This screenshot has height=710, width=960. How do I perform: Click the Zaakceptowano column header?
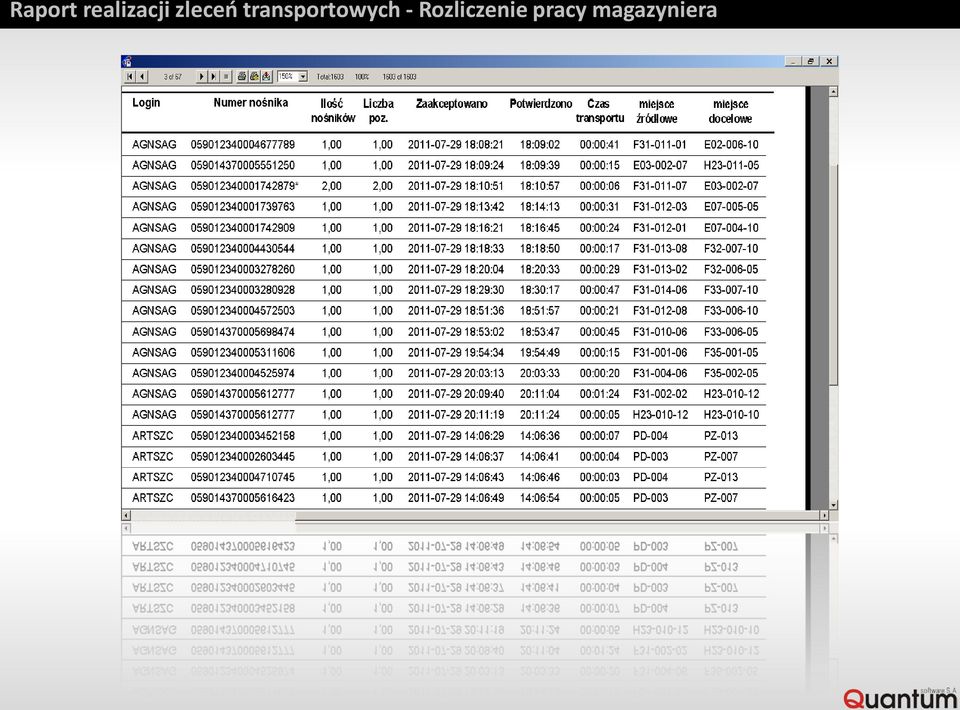(452, 103)
